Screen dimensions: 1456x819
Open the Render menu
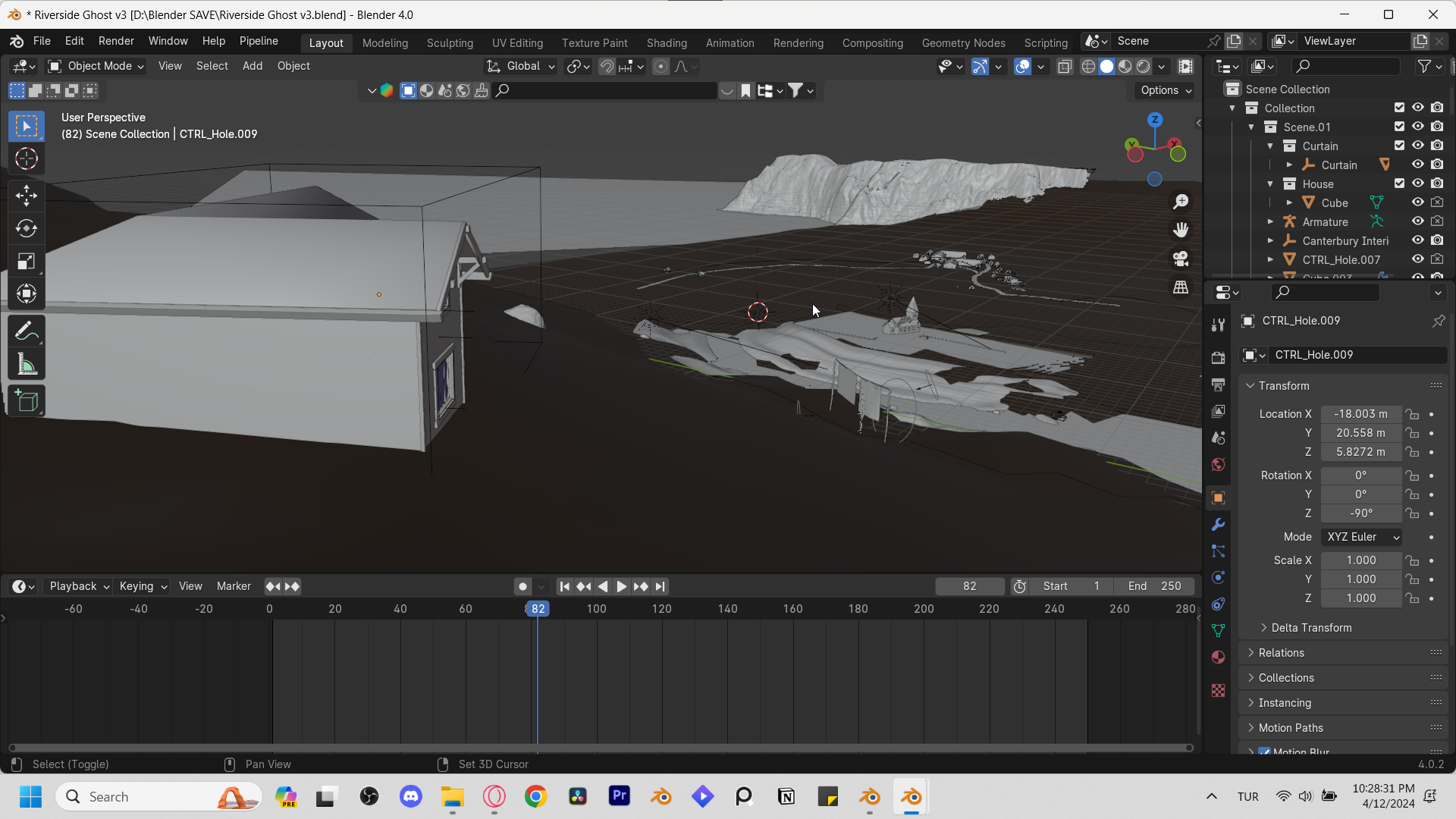[116, 41]
